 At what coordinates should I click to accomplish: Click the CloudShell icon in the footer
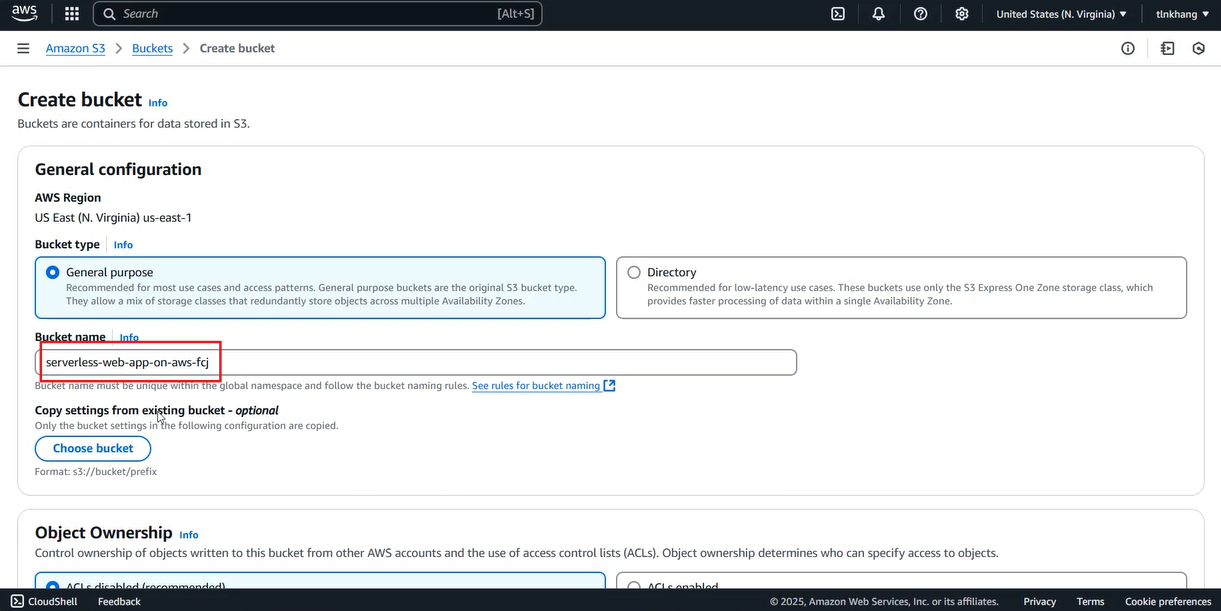coord(17,601)
